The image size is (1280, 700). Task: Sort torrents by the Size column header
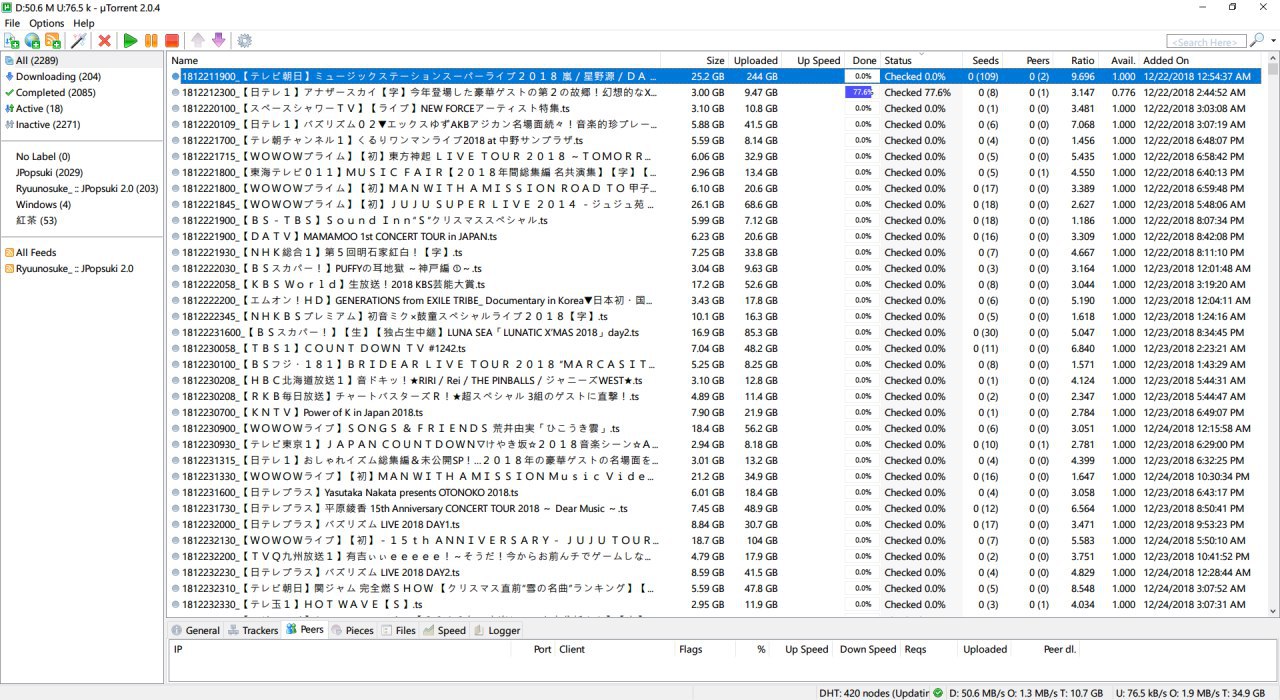695,61
